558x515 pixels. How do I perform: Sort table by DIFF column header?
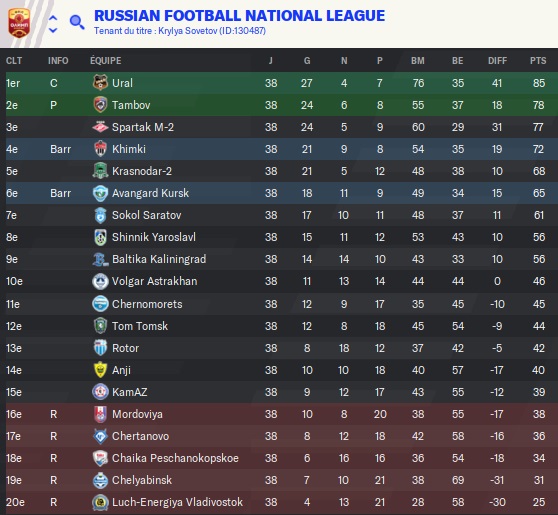[x=497, y=61]
